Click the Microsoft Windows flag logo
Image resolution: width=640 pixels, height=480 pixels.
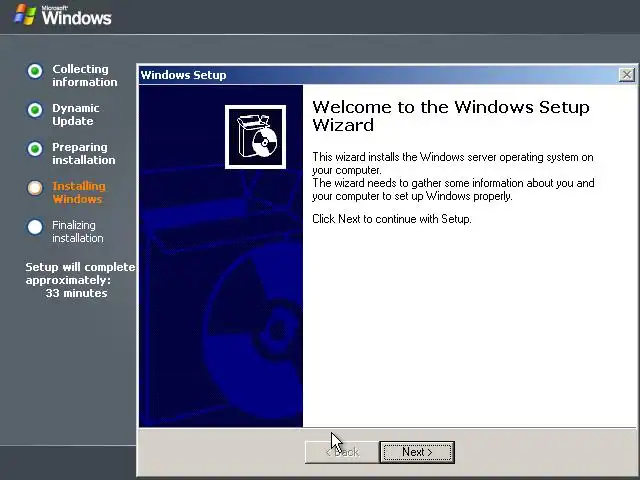(x=25, y=15)
